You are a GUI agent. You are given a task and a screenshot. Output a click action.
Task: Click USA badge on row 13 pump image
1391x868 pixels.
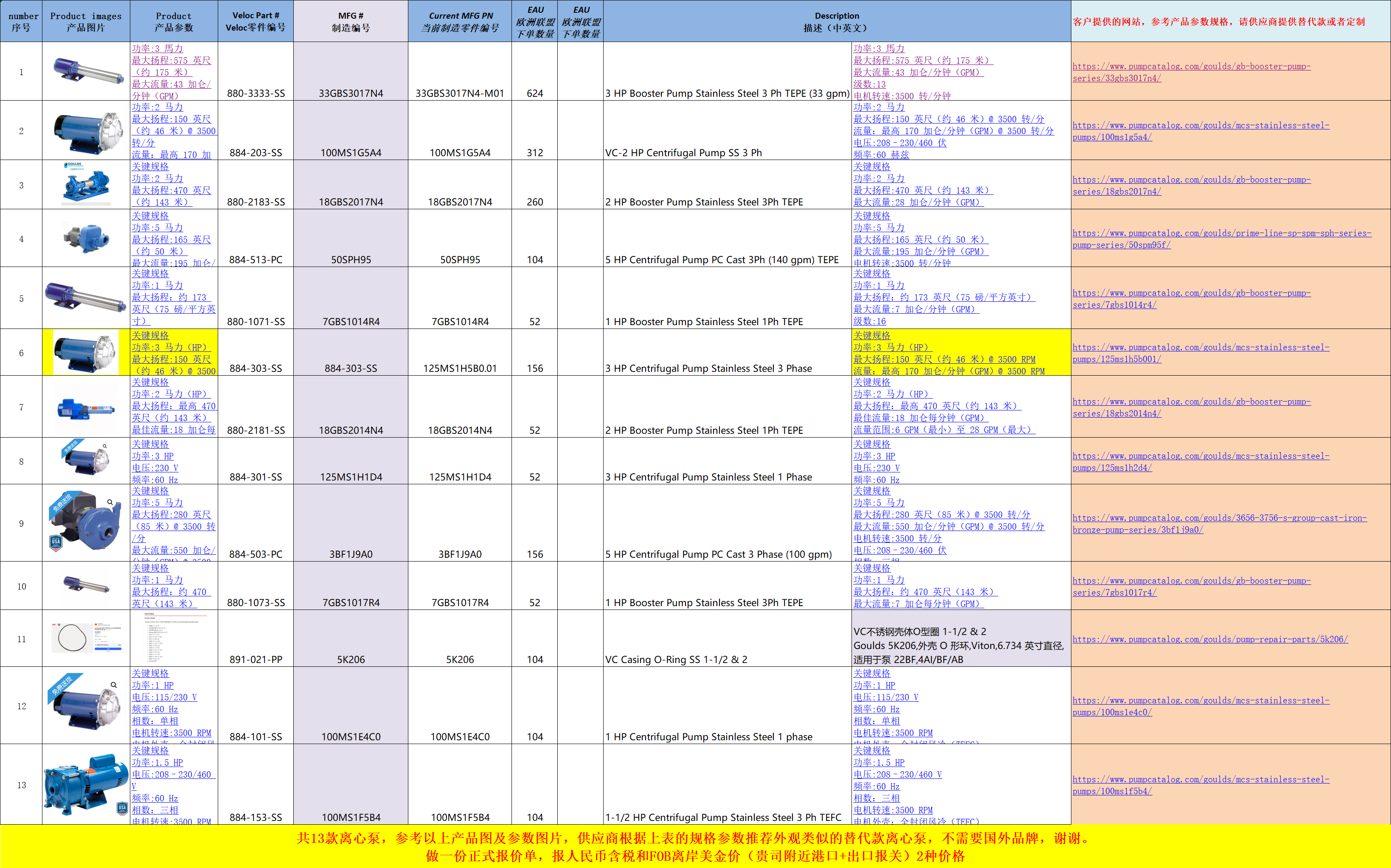point(122,808)
